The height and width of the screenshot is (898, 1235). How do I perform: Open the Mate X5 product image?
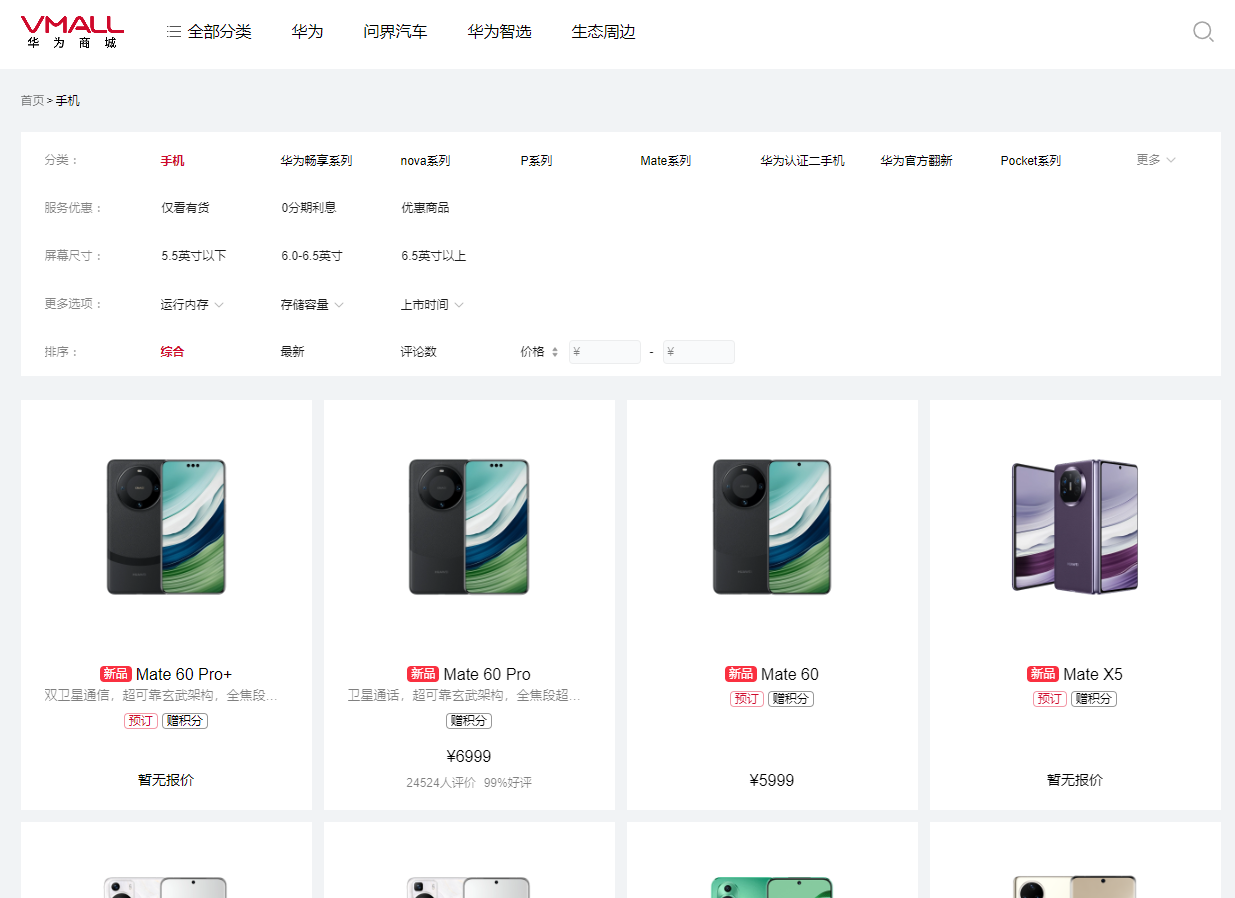click(x=1075, y=527)
